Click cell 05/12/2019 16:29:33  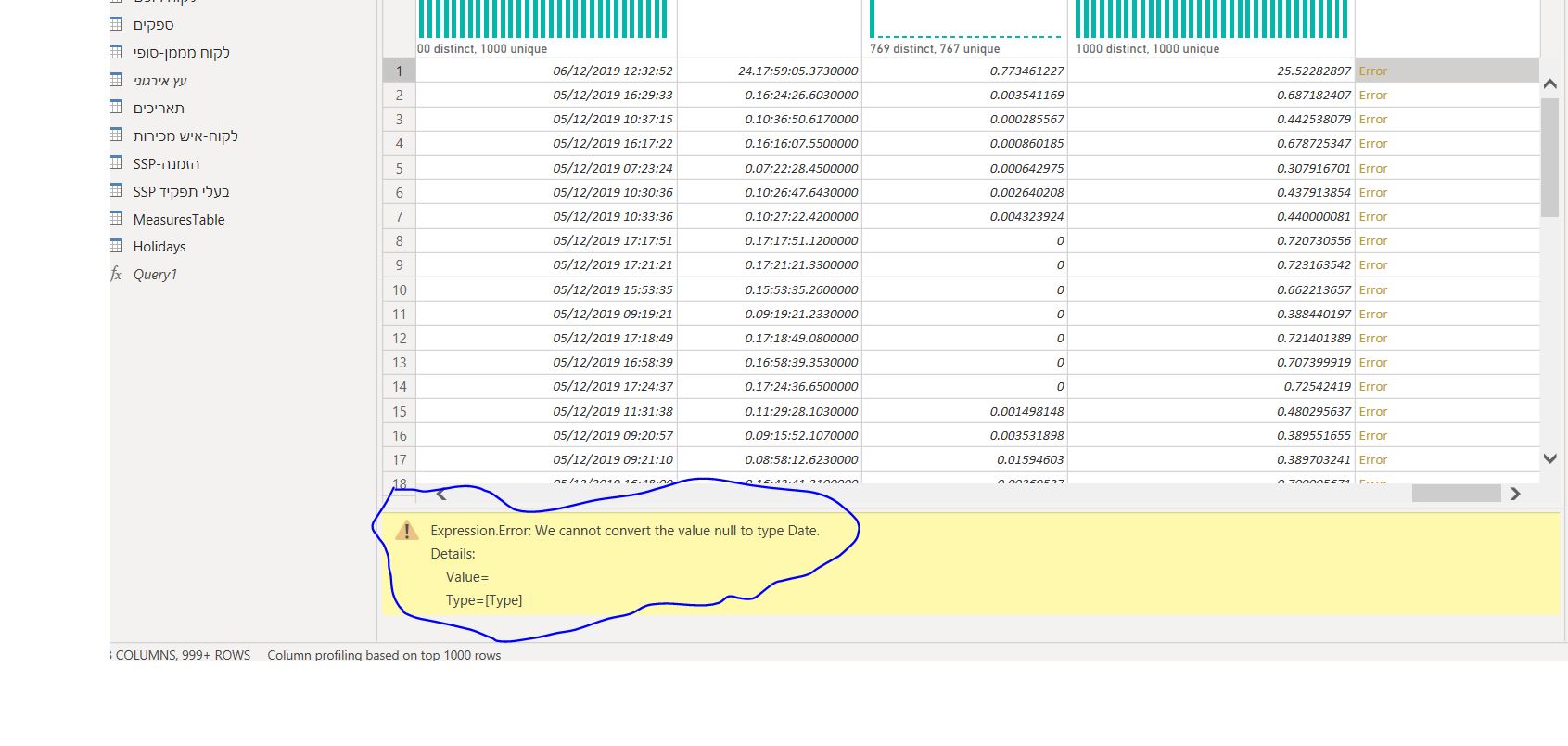[547, 95]
